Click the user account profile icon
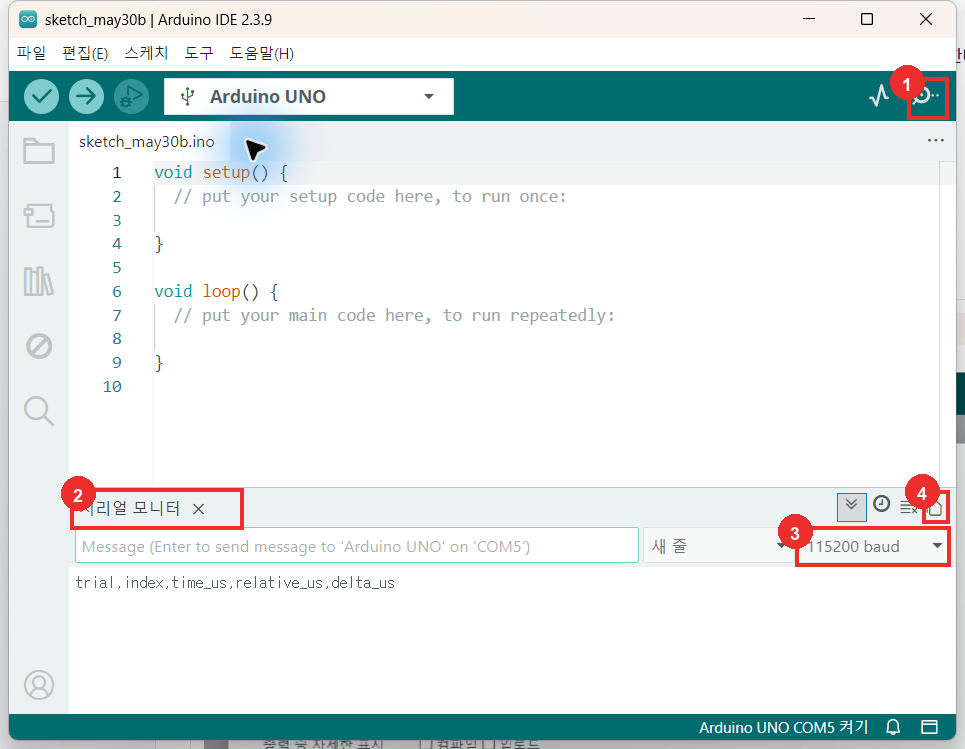Viewport: 965px width, 749px height. [x=39, y=684]
